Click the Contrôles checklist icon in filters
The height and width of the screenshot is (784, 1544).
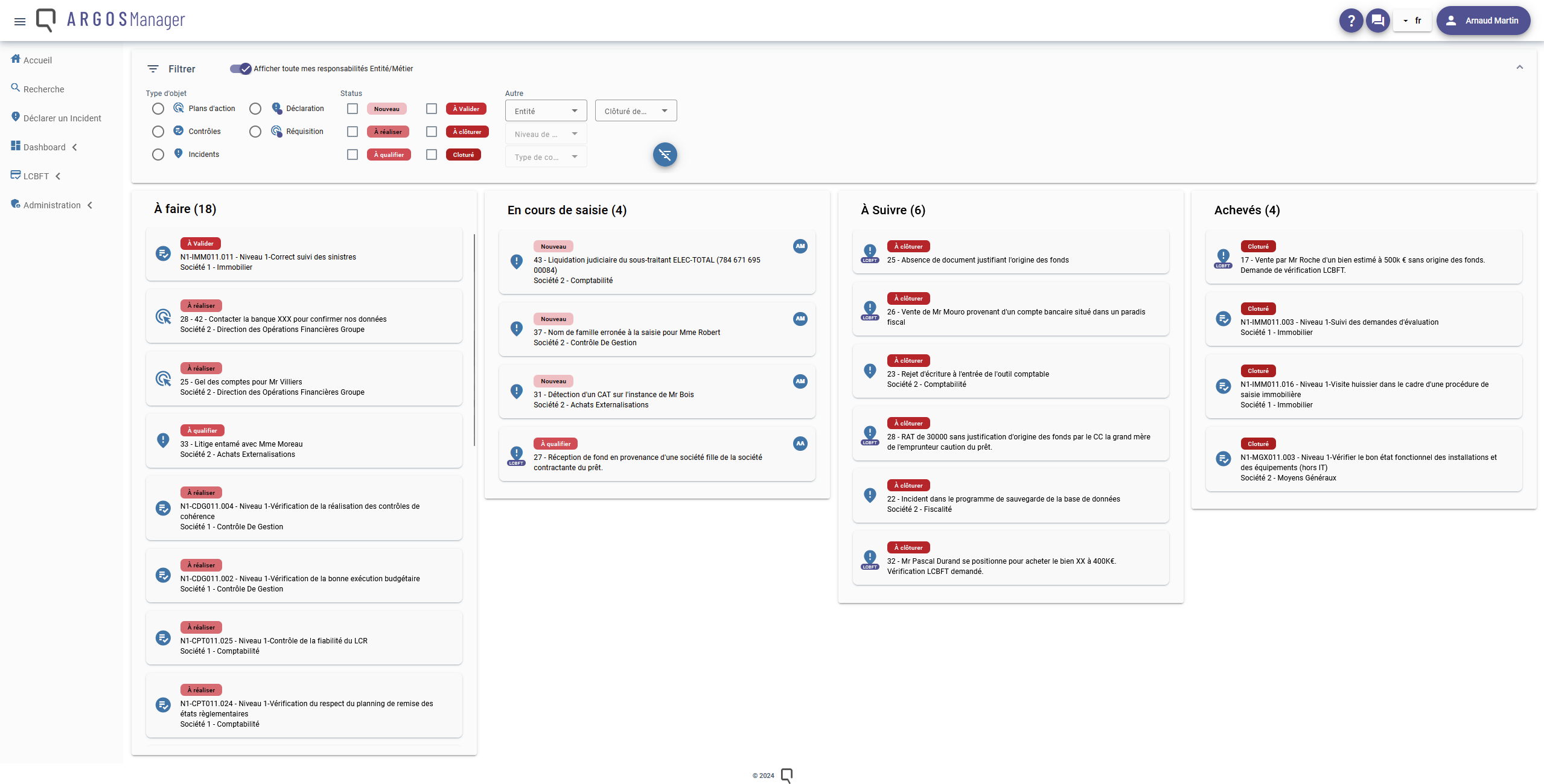coord(179,130)
